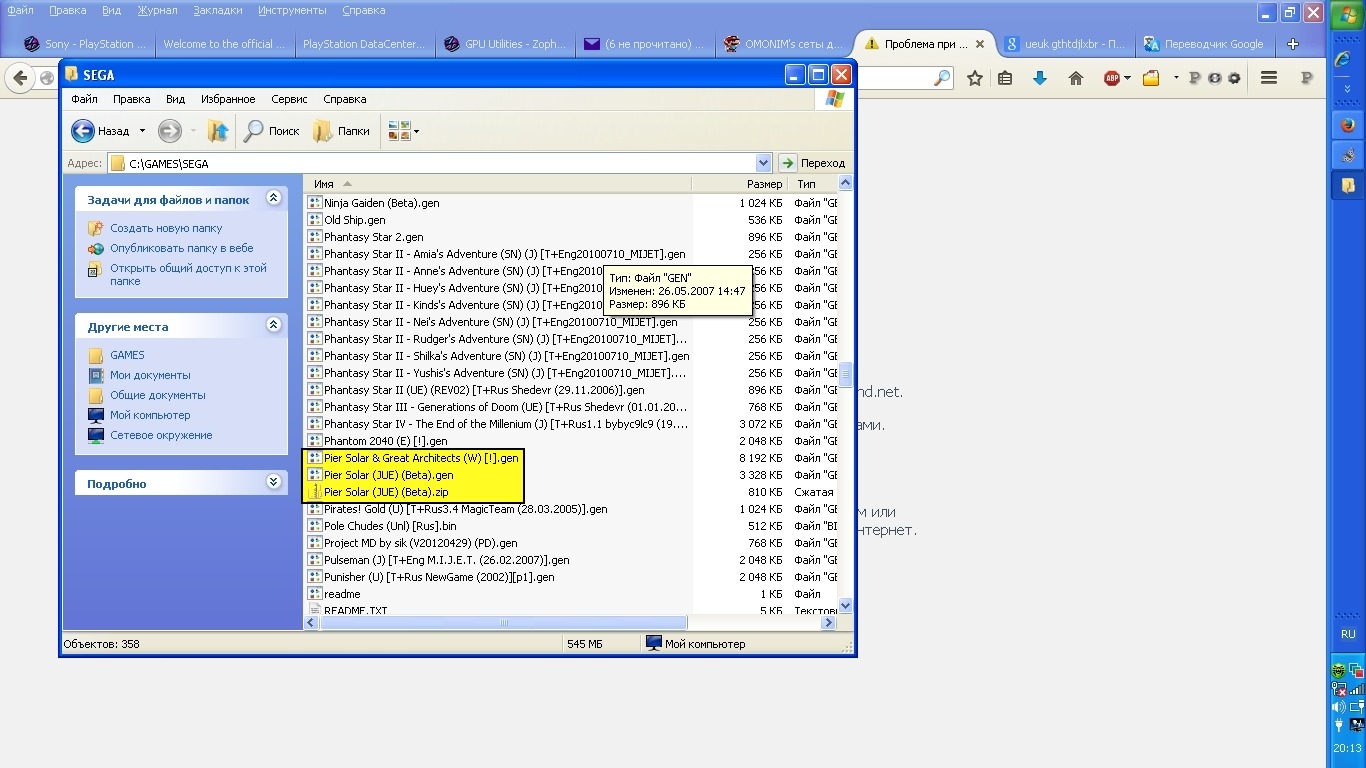The height and width of the screenshot is (768, 1366).
Task: Select Phantasy Star 2.gen file
Action: (373, 237)
